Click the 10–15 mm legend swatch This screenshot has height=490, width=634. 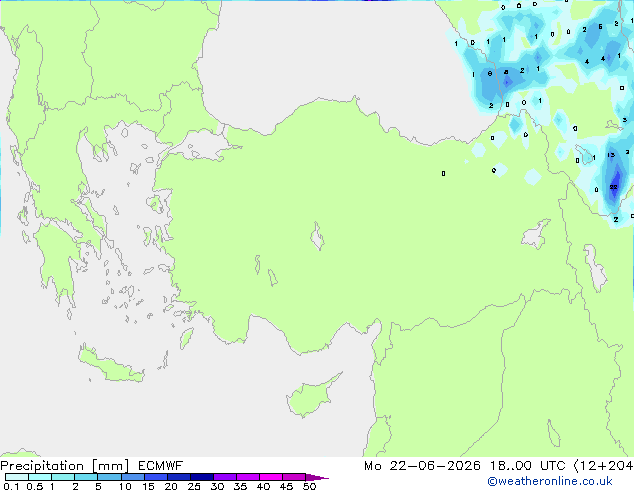pos(132,477)
